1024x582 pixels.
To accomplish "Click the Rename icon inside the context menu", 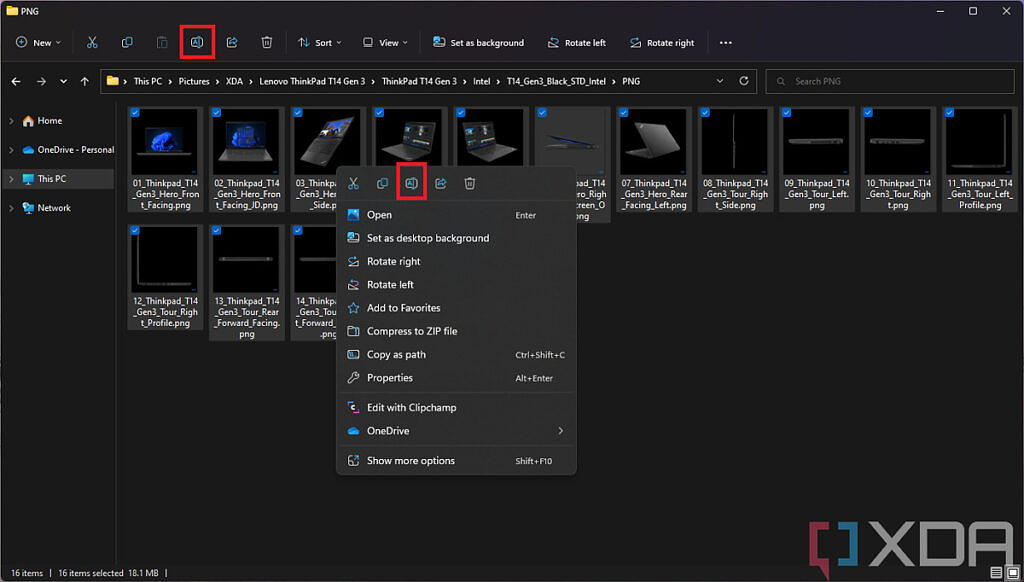I will pyautogui.click(x=411, y=182).
